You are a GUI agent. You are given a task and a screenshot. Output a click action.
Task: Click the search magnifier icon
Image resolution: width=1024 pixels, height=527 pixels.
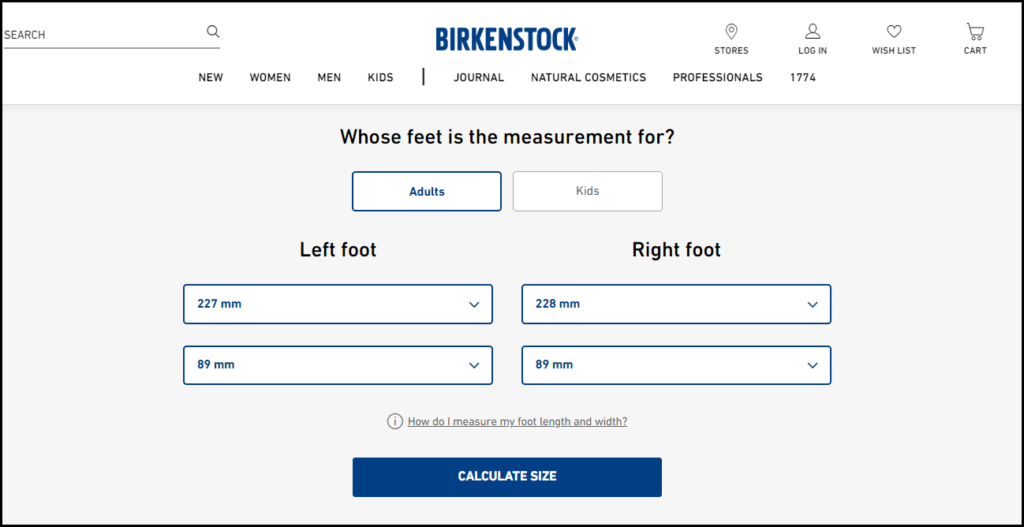[213, 31]
